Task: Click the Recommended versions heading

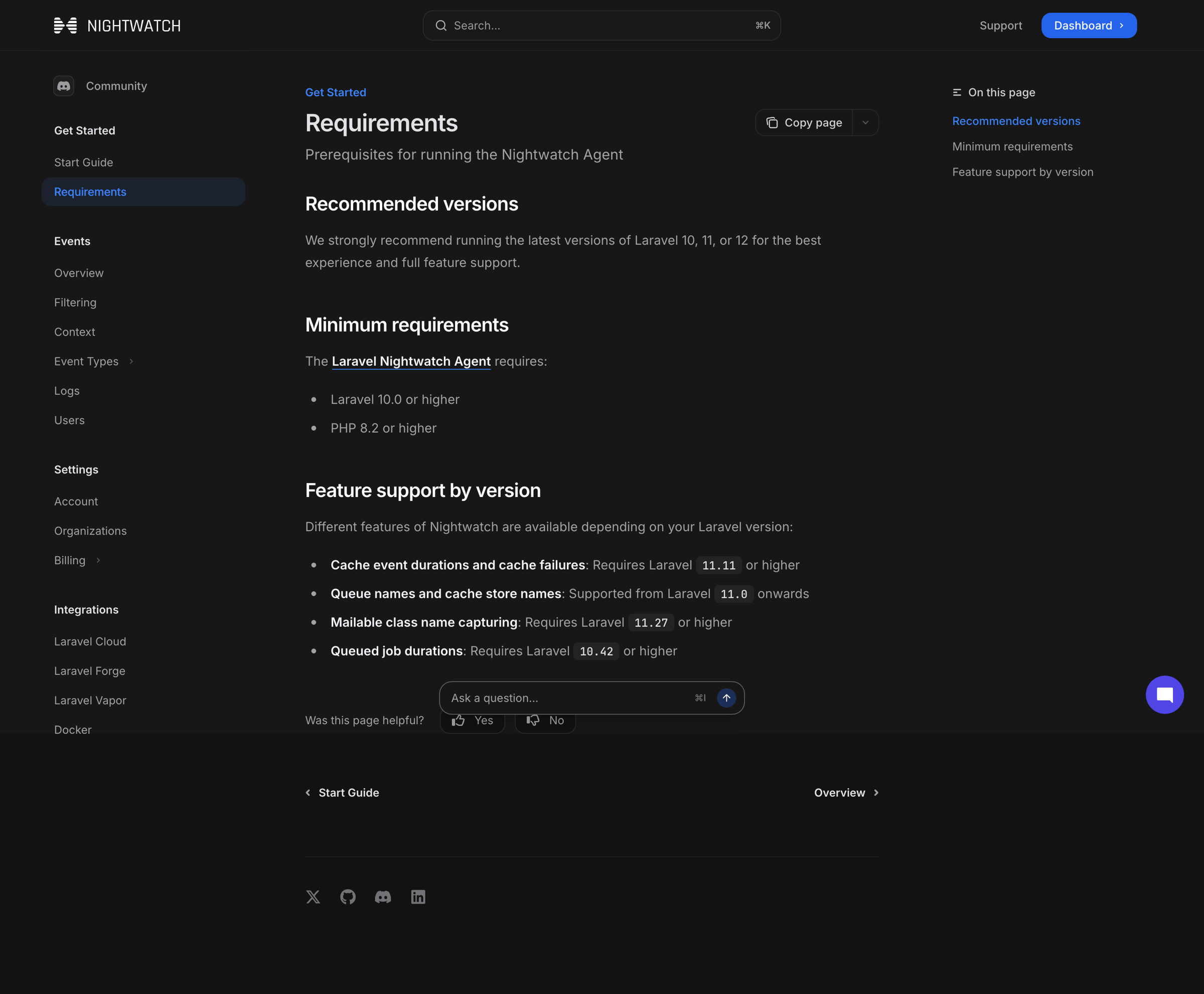Action: (411, 204)
